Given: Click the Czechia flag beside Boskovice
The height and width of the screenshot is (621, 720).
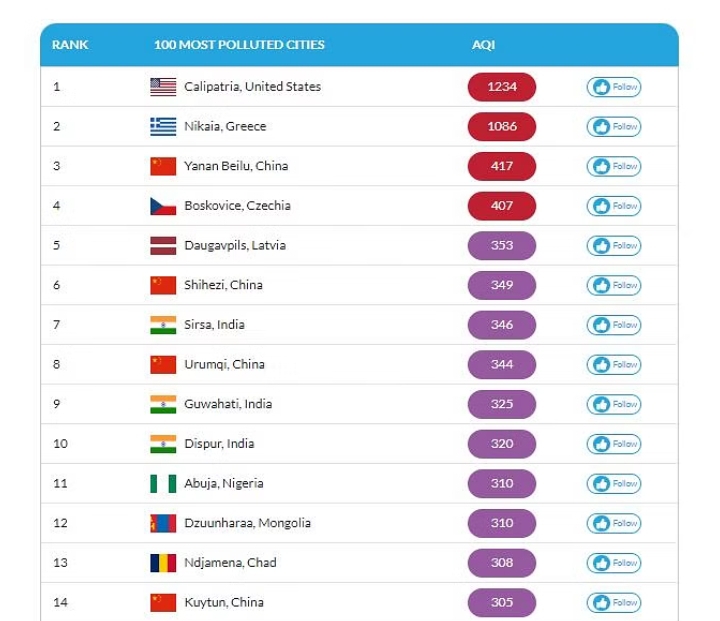Looking at the screenshot, I should [163, 206].
